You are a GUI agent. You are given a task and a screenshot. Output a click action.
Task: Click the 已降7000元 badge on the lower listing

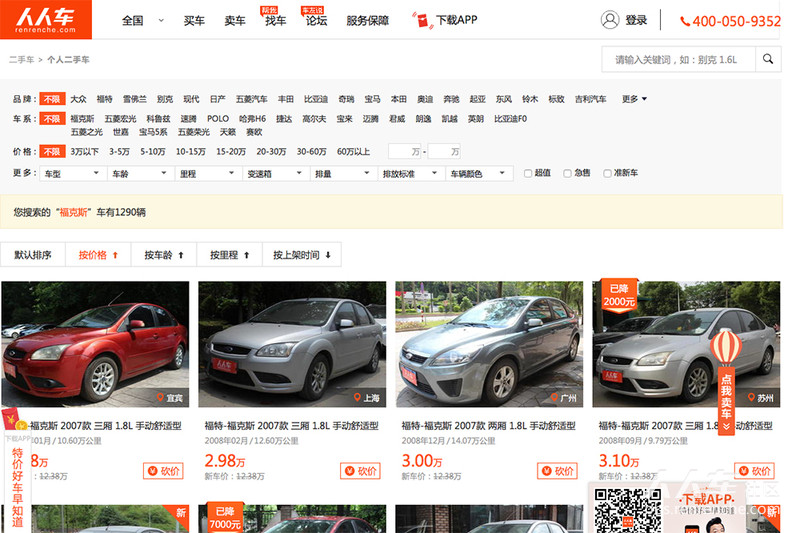tap(225, 517)
